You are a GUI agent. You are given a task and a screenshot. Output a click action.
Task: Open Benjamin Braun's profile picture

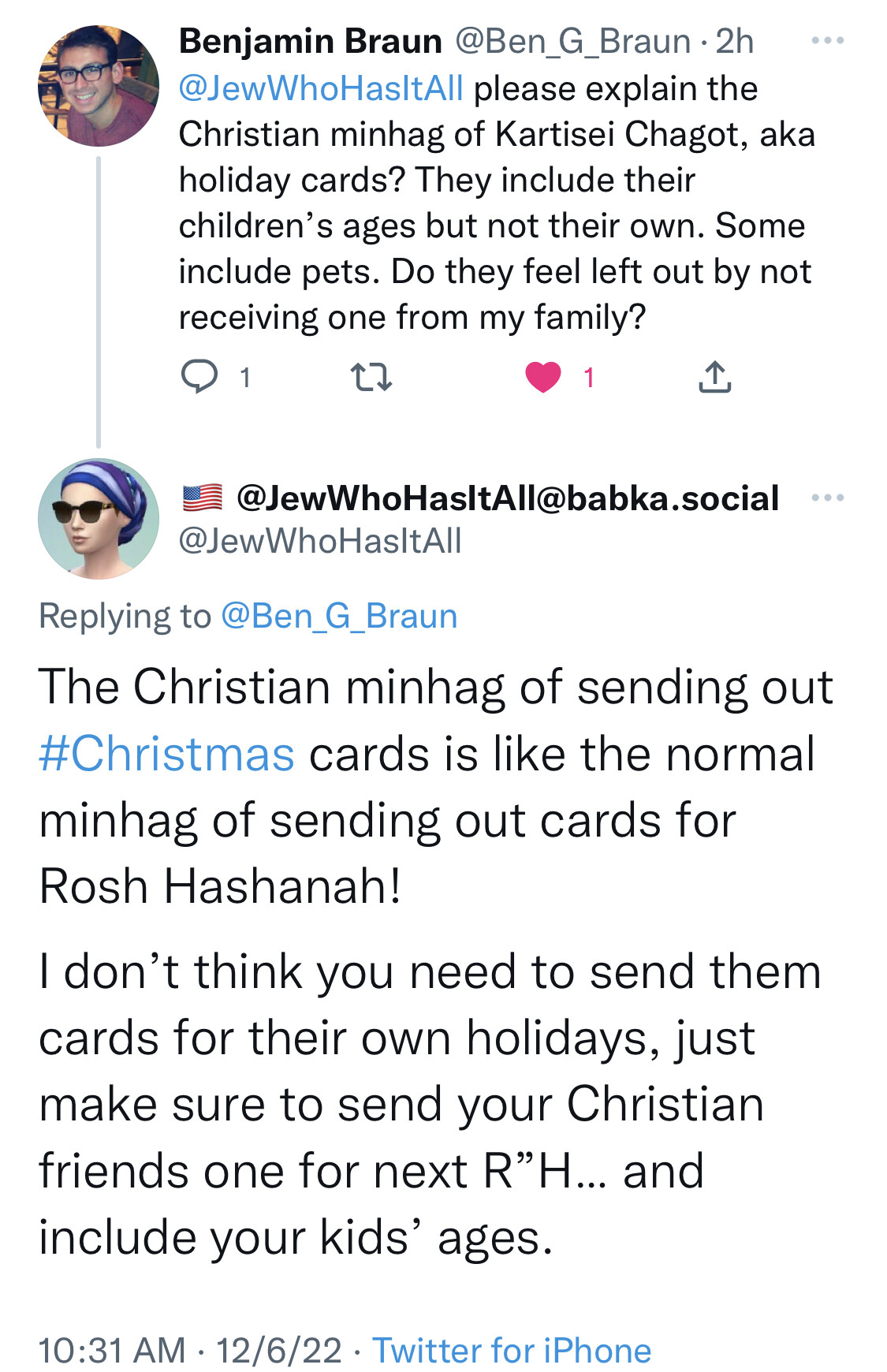[99, 86]
